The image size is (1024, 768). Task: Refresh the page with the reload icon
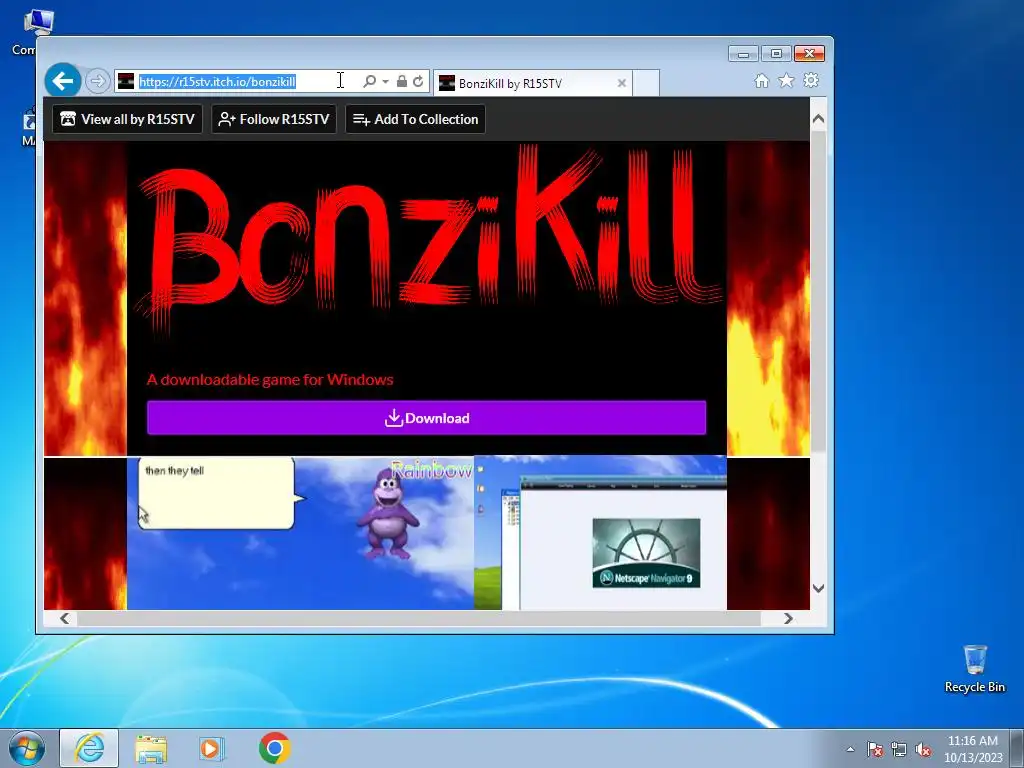(419, 81)
